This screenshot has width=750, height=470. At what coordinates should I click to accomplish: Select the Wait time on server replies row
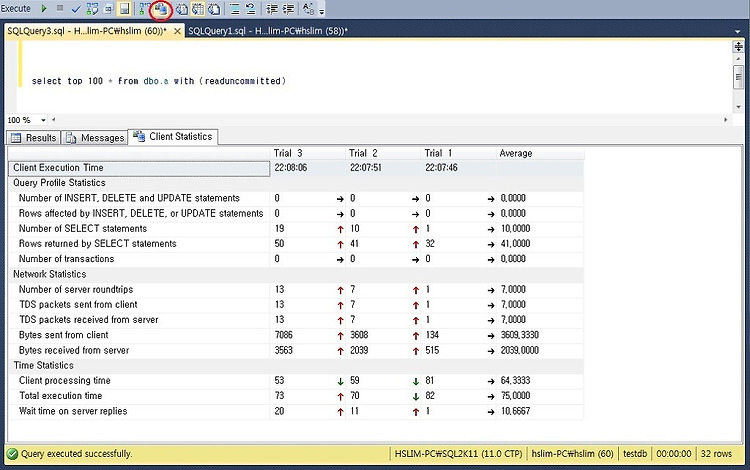296,411
